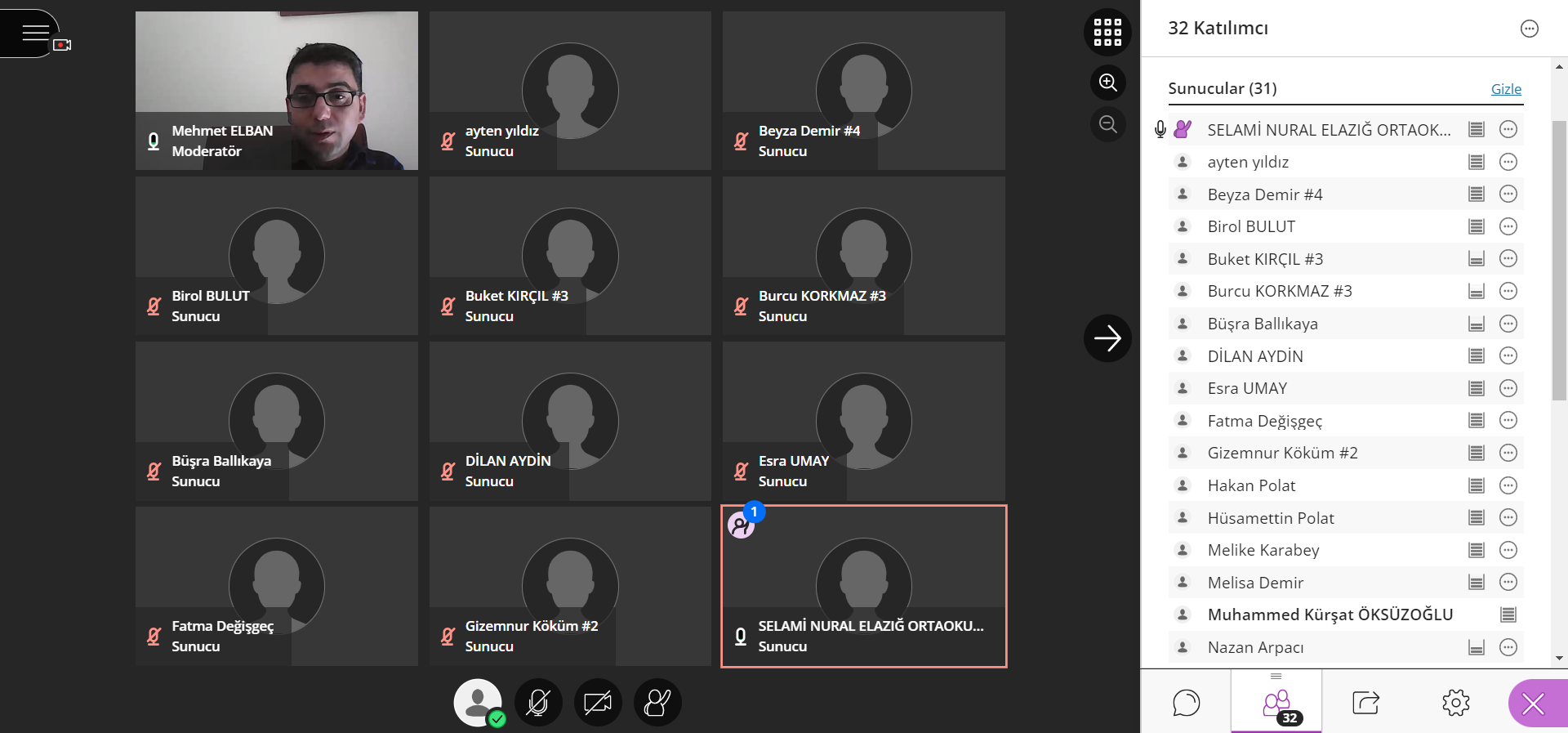Image resolution: width=1568 pixels, height=733 pixels.
Task: Click participant avatar icon for Melike Karabey
Action: [x=1183, y=550]
